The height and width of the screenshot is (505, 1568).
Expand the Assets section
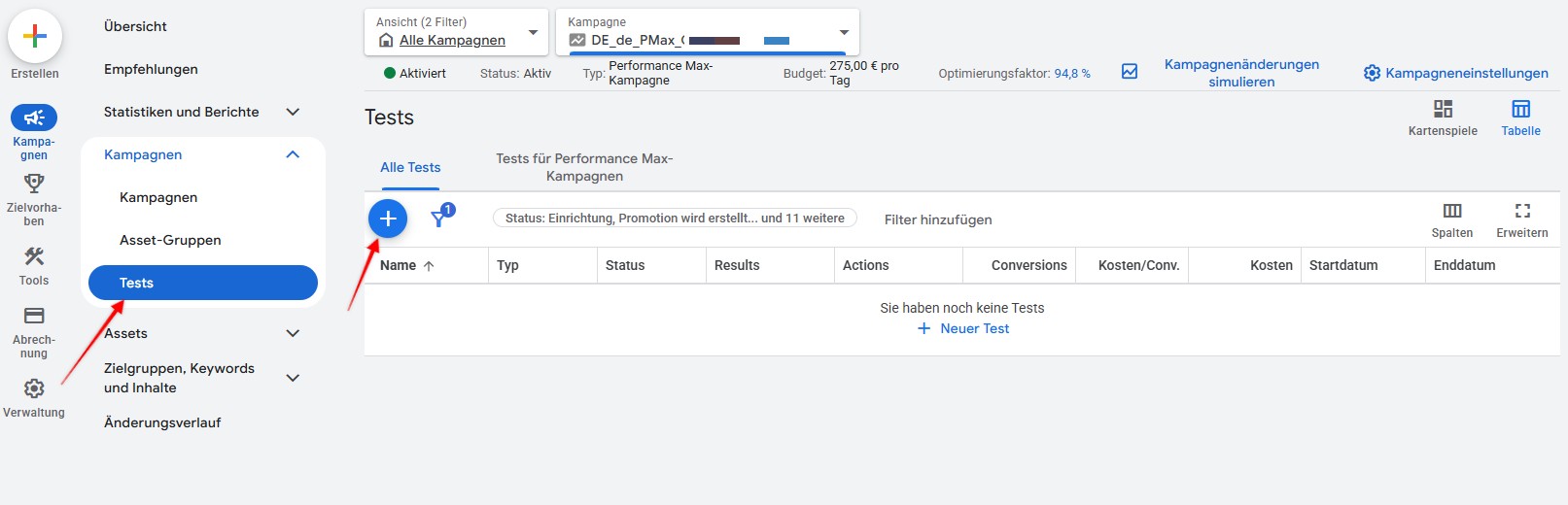pyautogui.click(x=293, y=333)
